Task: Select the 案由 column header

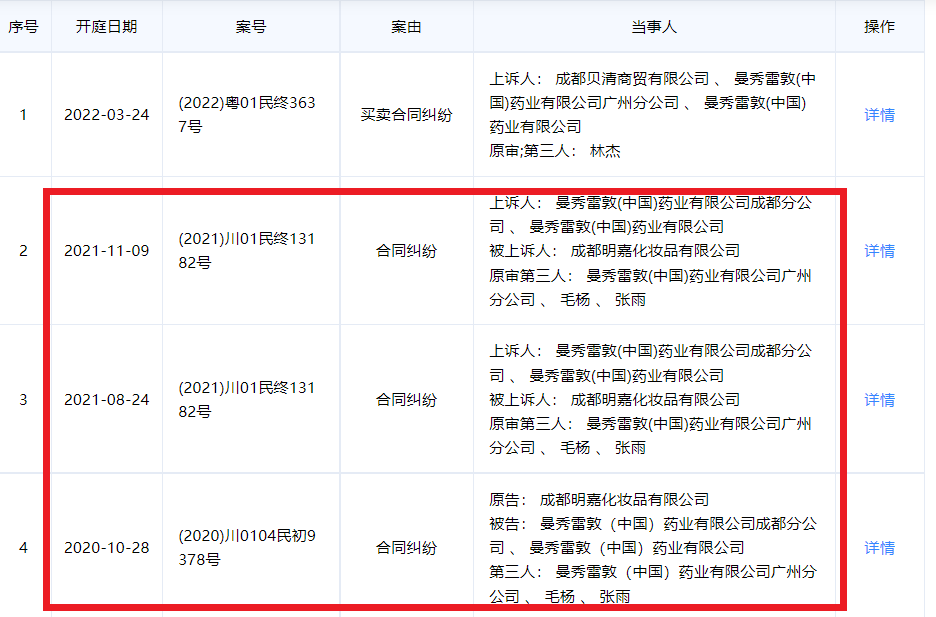Action: [x=406, y=27]
